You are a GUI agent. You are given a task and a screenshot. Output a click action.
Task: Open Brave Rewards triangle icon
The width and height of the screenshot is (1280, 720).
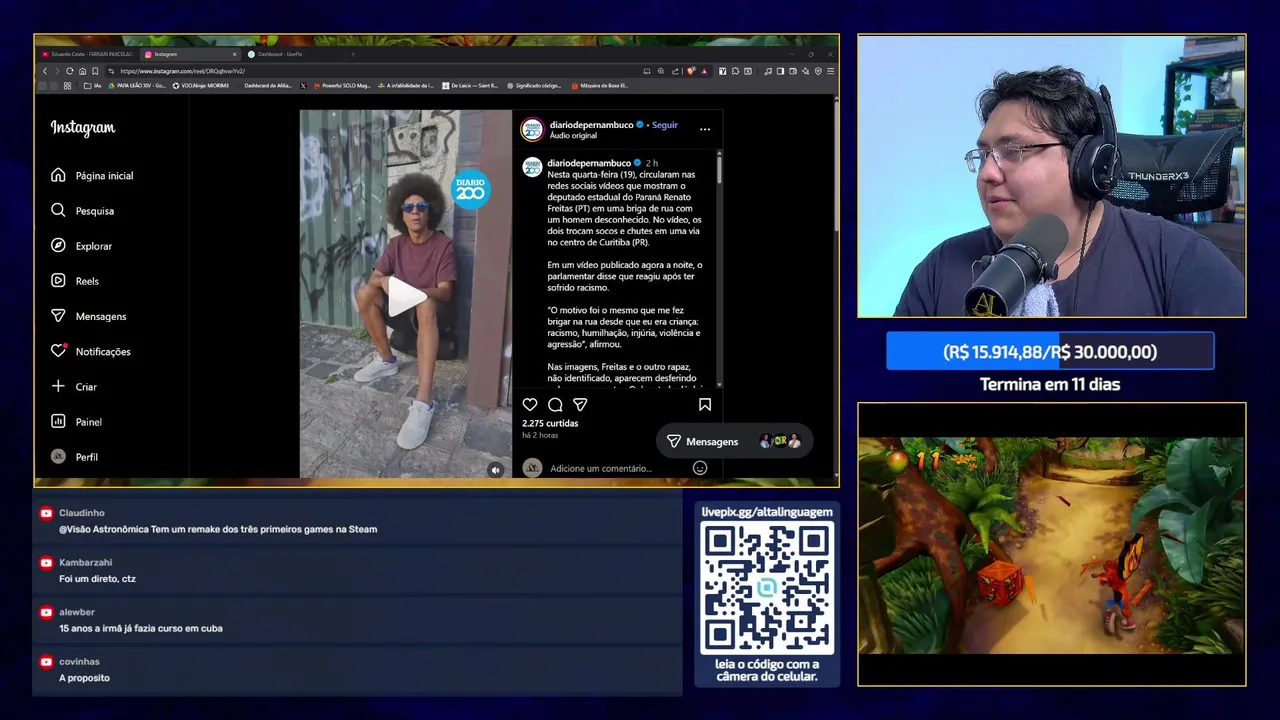click(704, 71)
